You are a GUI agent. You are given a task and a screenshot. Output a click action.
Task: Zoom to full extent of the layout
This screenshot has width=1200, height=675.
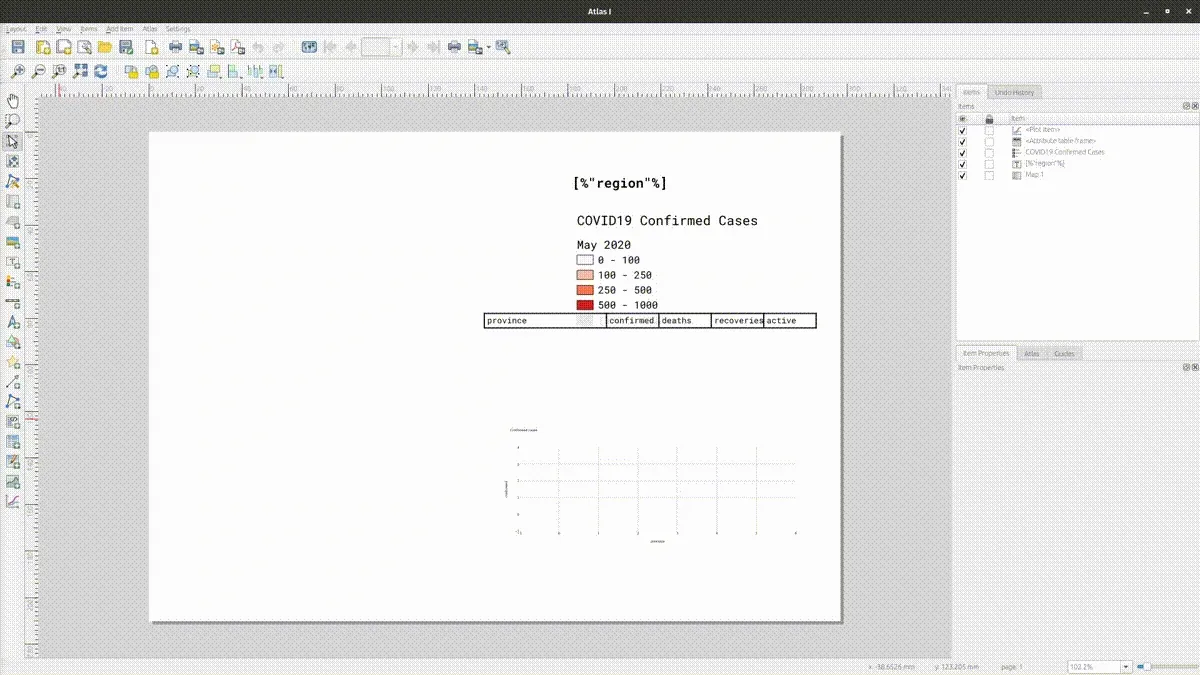pyautogui.click(x=78, y=71)
